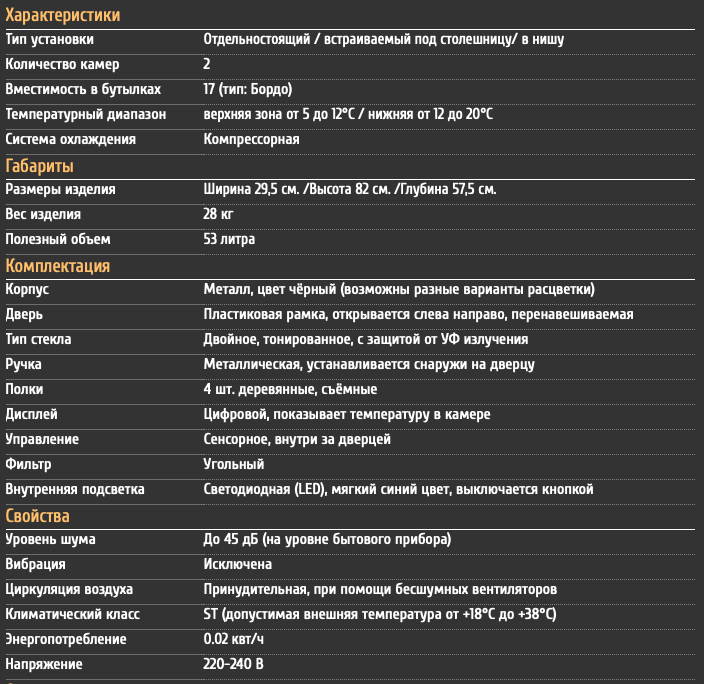Click the 53 литра volume value
The width and height of the screenshot is (704, 684).
point(229,239)
